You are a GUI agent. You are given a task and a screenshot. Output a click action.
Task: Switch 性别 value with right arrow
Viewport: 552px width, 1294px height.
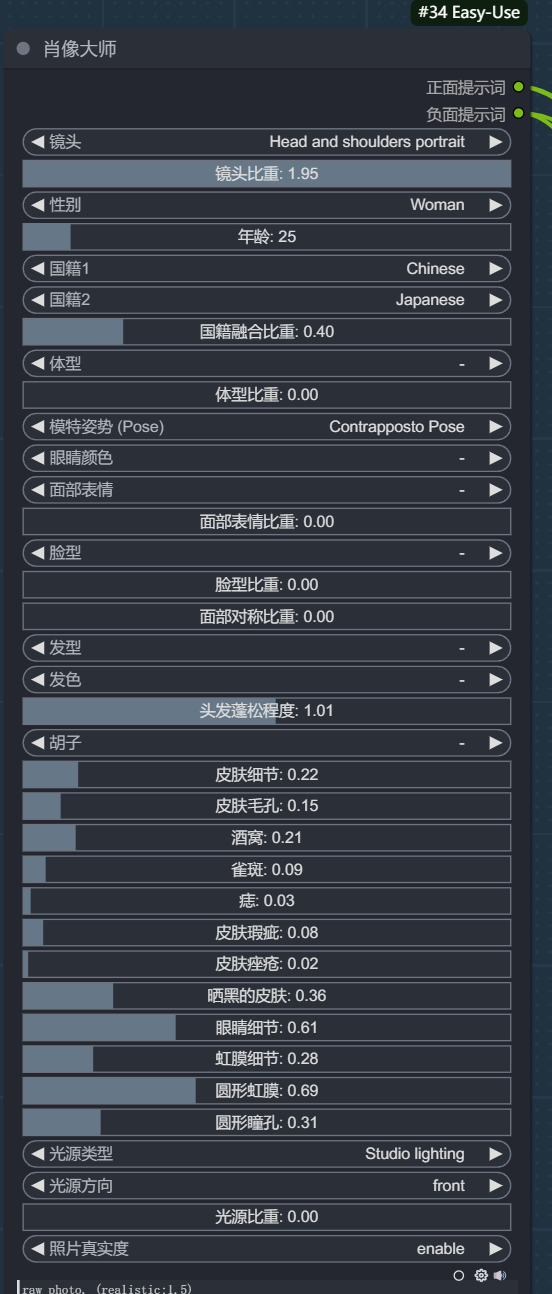(x=496, y=205)
